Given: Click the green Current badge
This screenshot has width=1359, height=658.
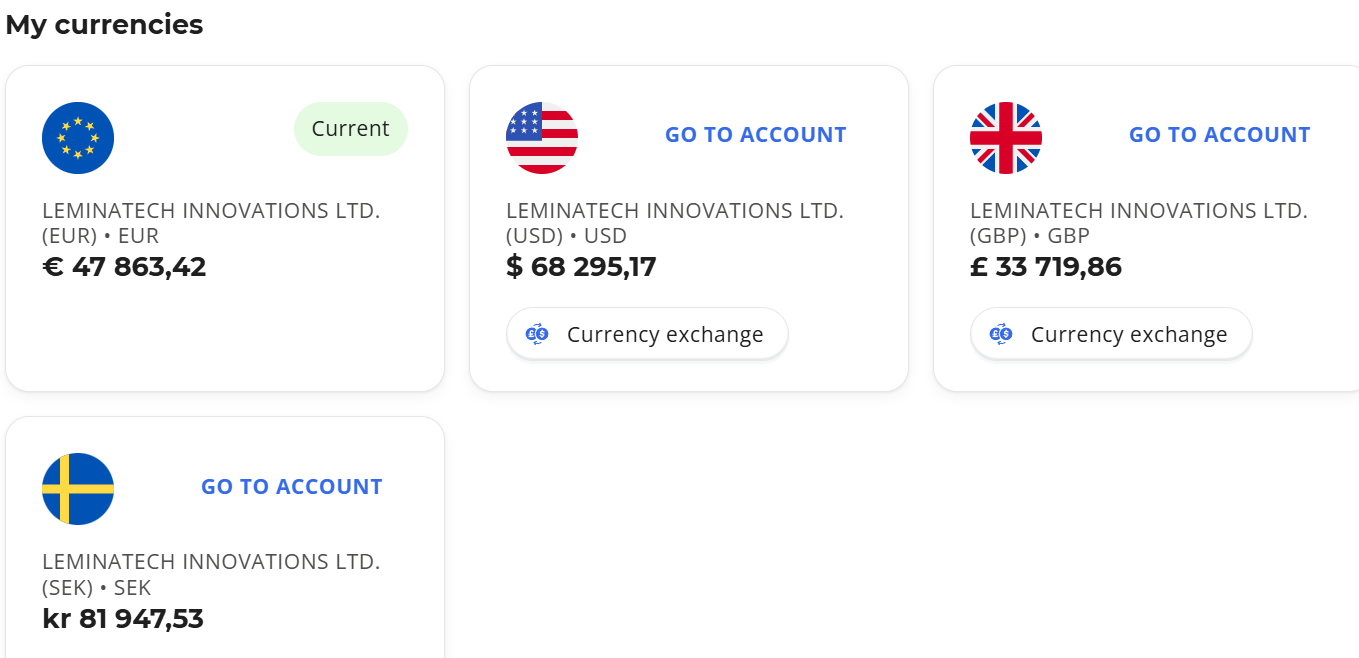Looking at the screenshot, I should click(x=350, y=129).
